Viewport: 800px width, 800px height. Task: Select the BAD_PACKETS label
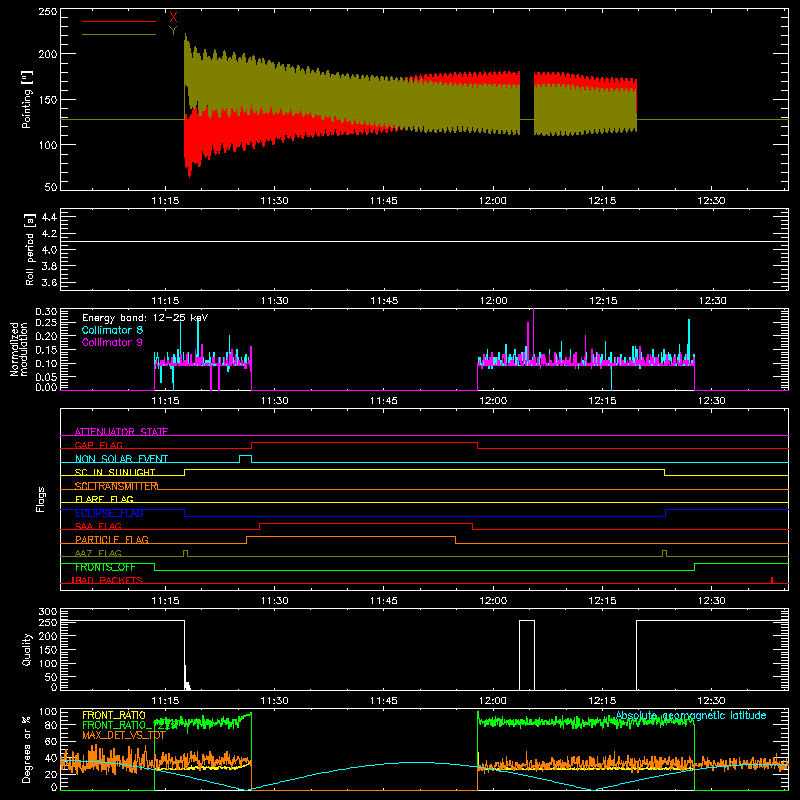point(107,580)
